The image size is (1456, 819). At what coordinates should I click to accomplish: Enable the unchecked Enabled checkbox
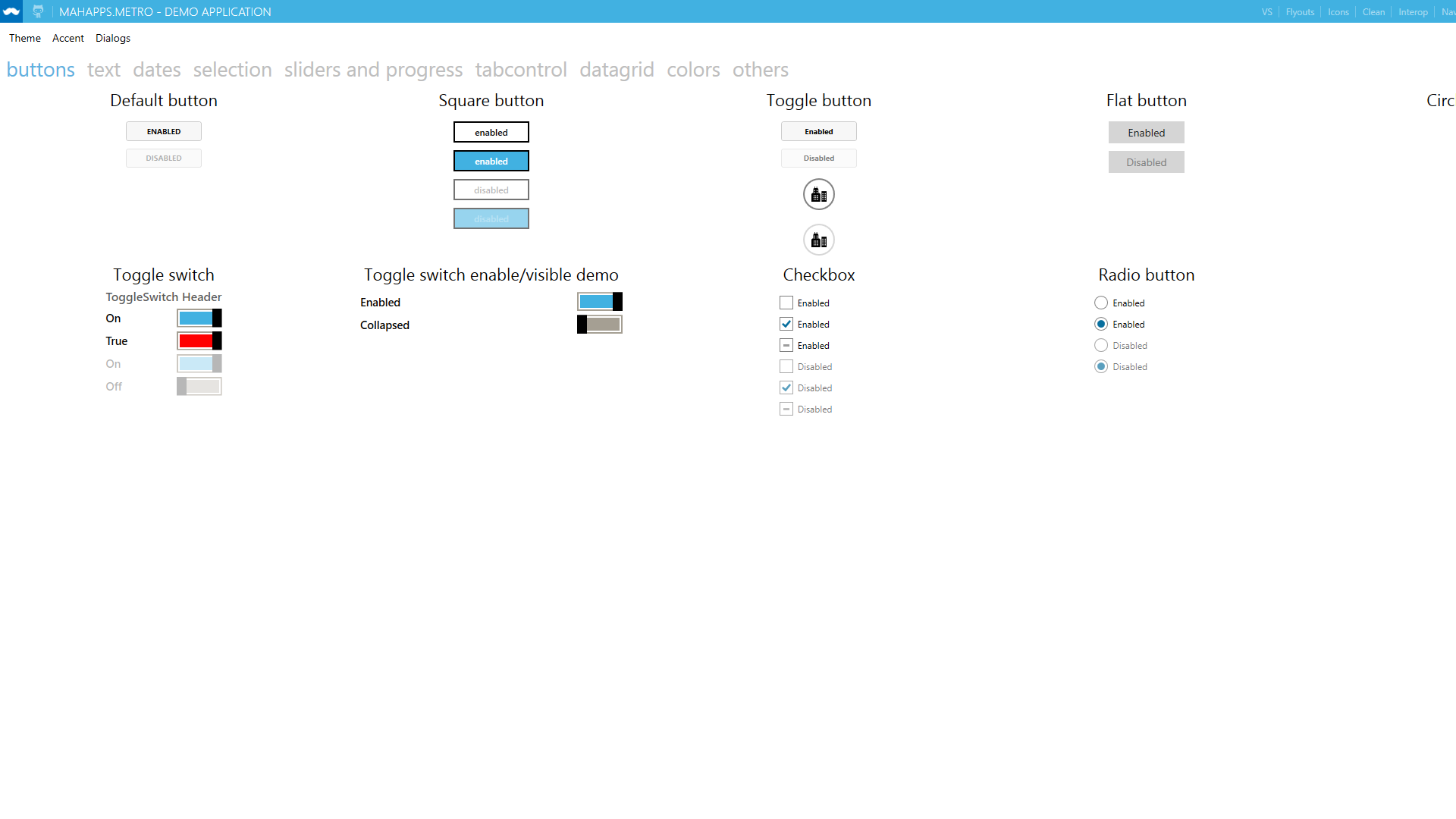(x=785, y=302)
